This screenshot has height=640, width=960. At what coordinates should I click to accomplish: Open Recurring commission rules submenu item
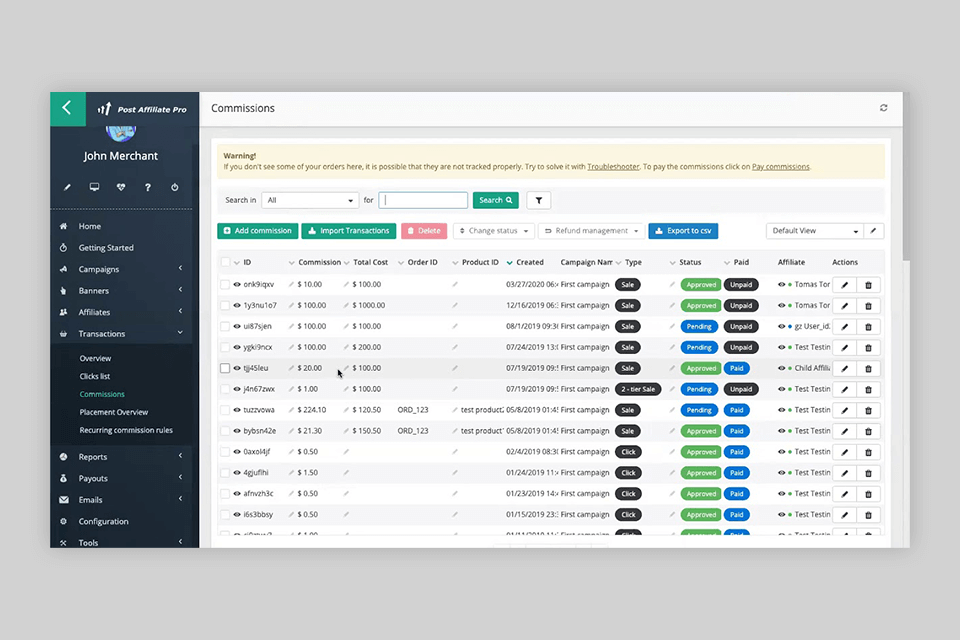126,430
